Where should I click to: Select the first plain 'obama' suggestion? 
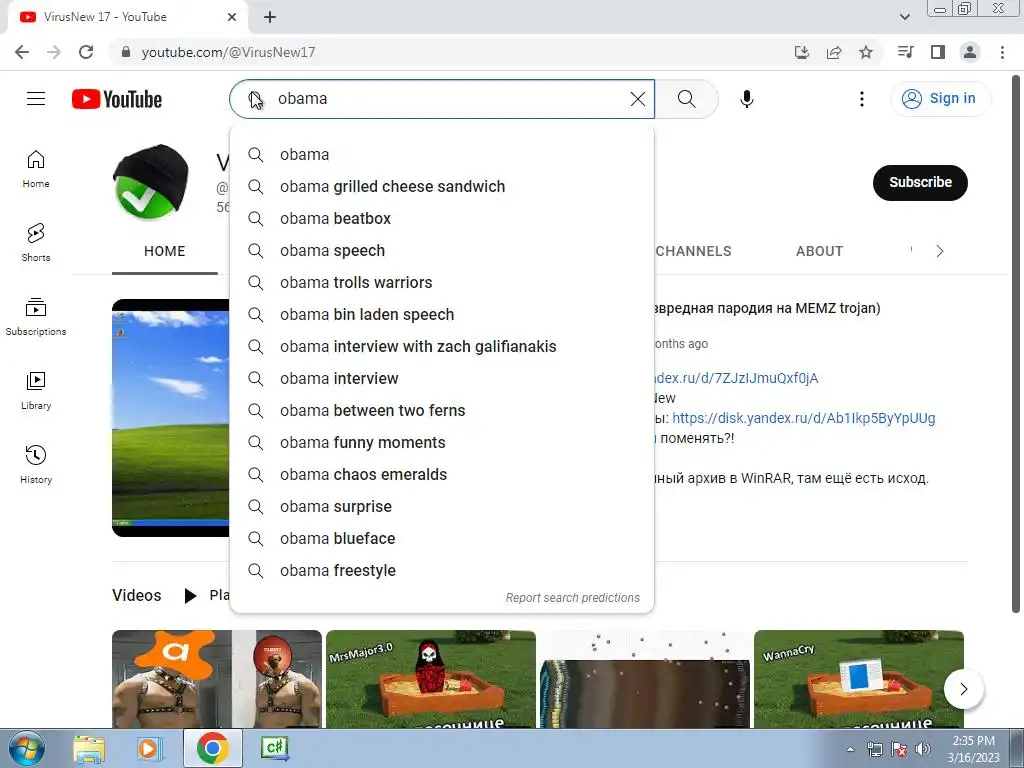pos(442,155)
